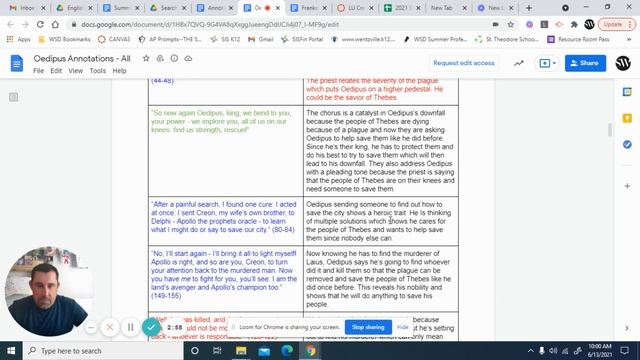640x360 pixels.
Task: Click the Loom minus button
Action: pos(91,327)
